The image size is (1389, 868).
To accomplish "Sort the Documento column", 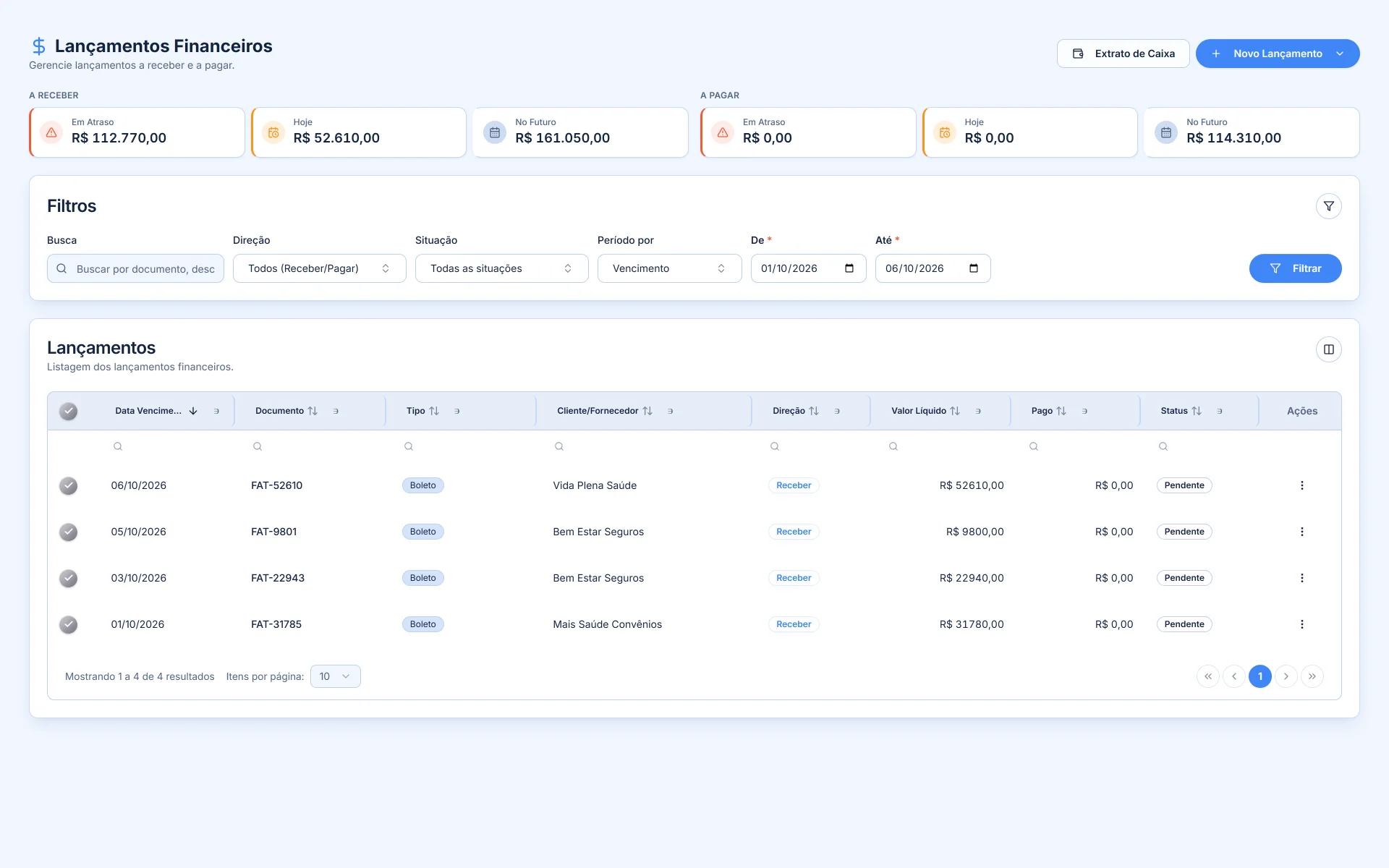I will click(x=313, y=411).
